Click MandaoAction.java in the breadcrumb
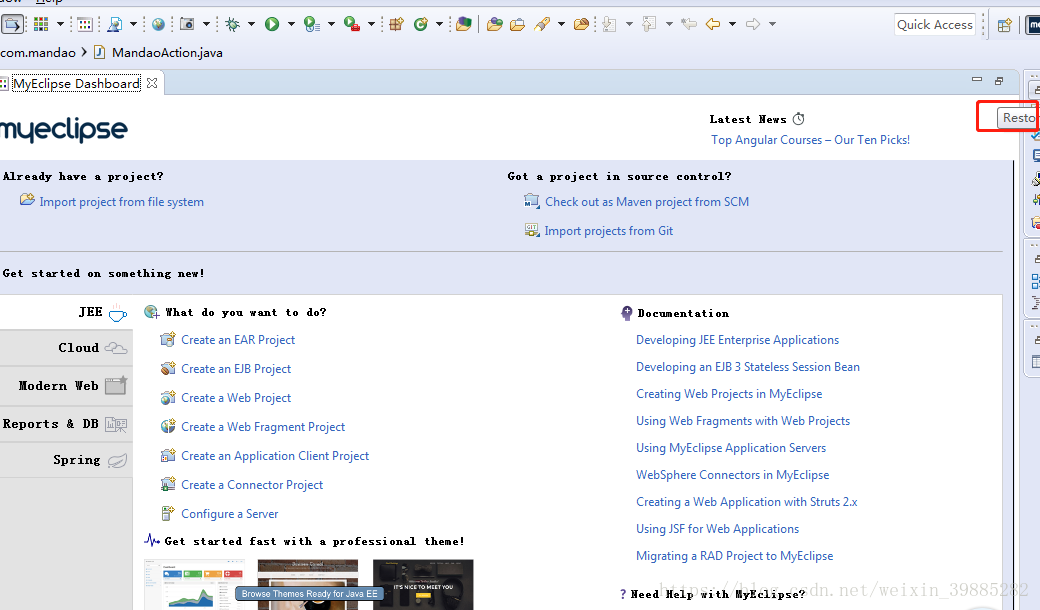 point(167,52)
